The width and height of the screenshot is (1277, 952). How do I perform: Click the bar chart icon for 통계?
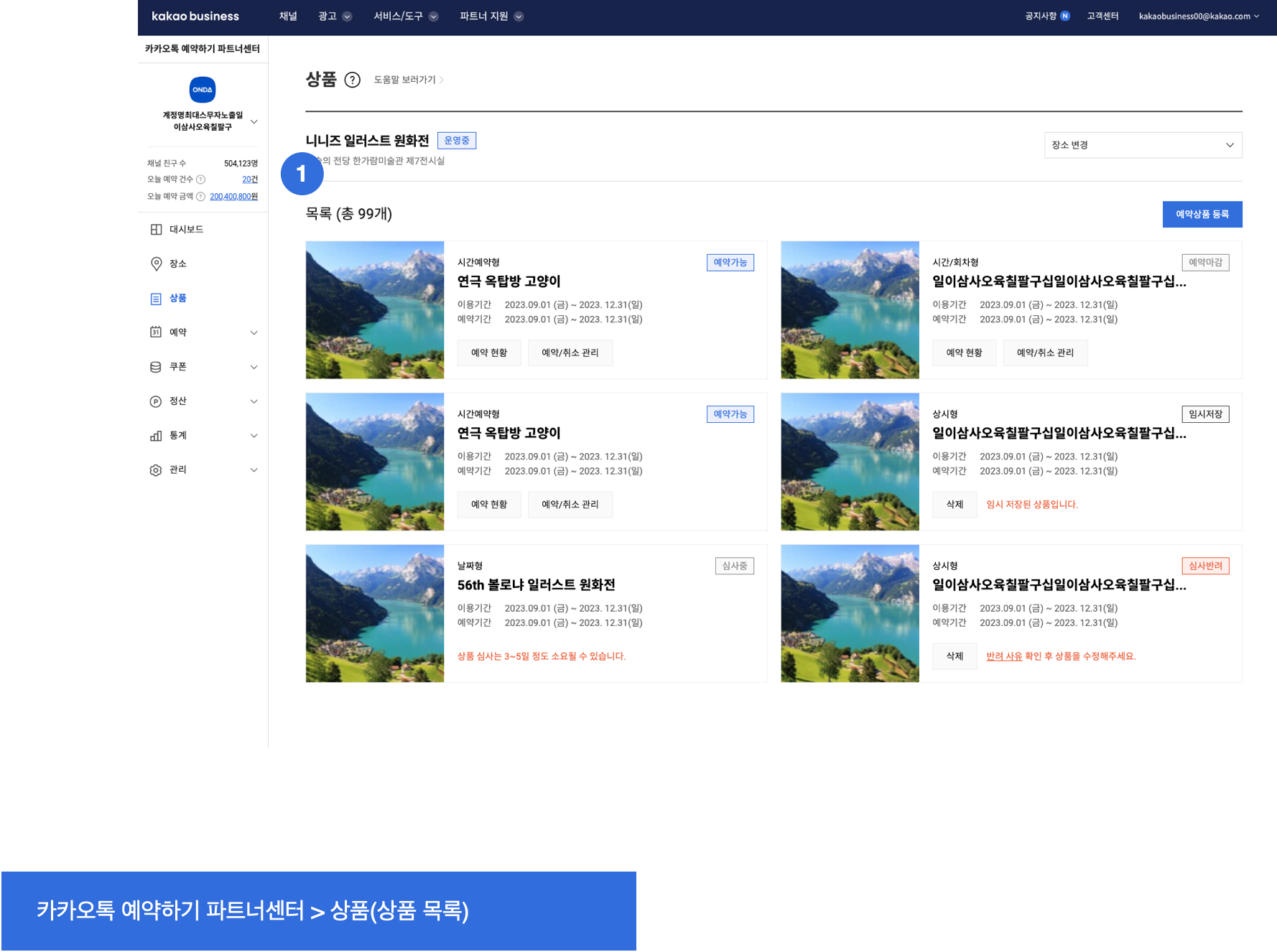[156, 436]
